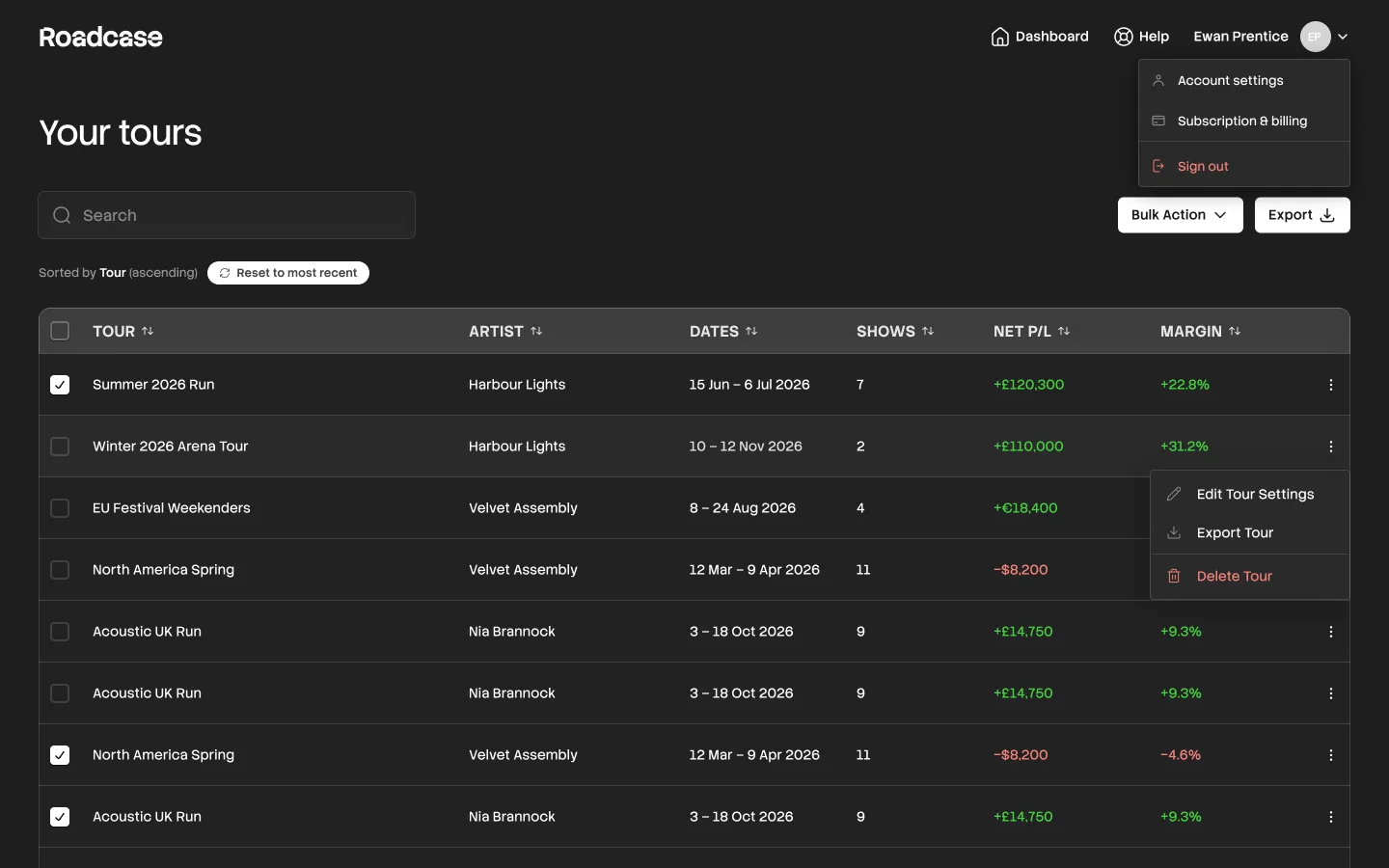This screenshot has height=868, width=1389.
Task: Check the EU Festival Weekenders row checkbox
Action: coord(60,508)
